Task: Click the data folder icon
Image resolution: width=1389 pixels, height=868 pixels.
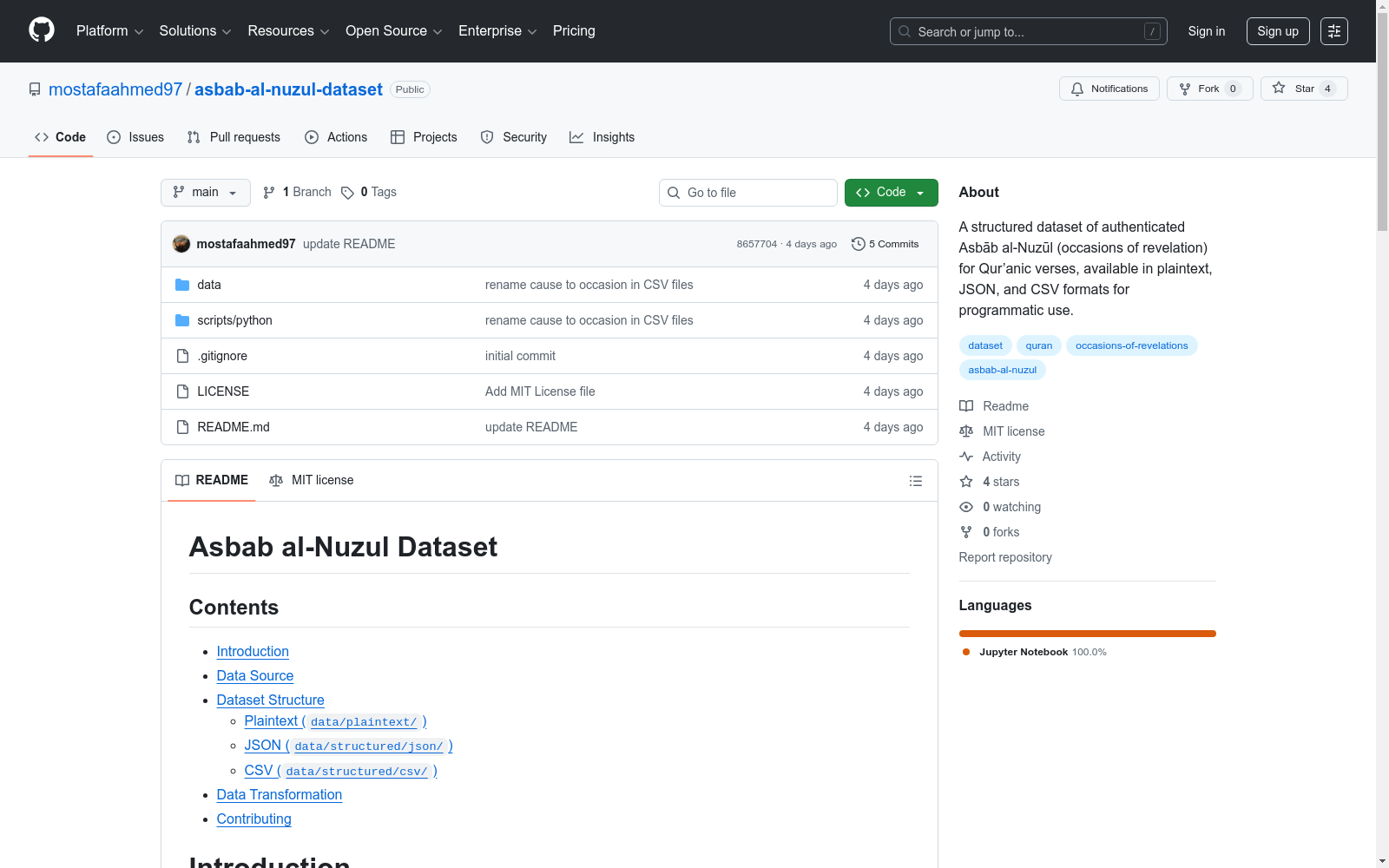Action: [182, 285]
